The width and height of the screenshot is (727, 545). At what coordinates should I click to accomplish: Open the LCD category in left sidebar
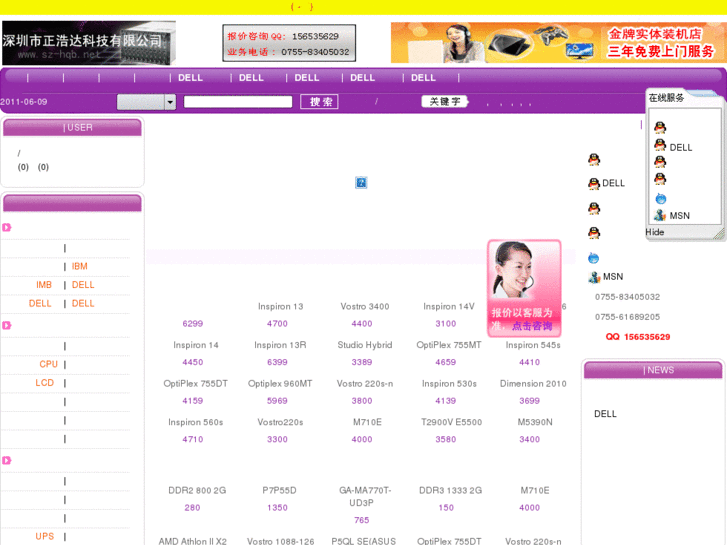coord(45,383)
